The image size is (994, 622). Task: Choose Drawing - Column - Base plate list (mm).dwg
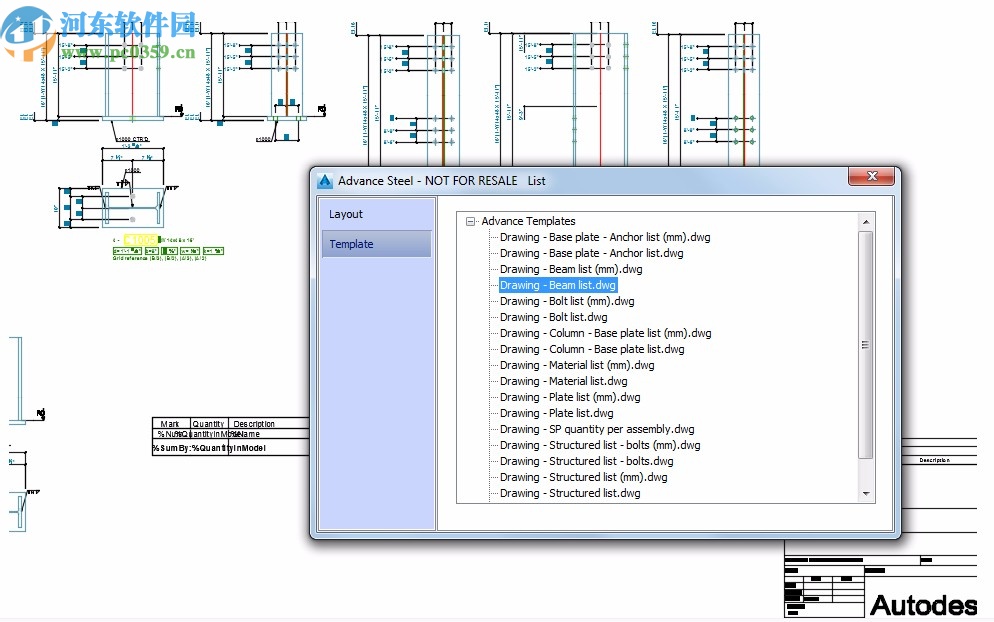pos(605,333)
